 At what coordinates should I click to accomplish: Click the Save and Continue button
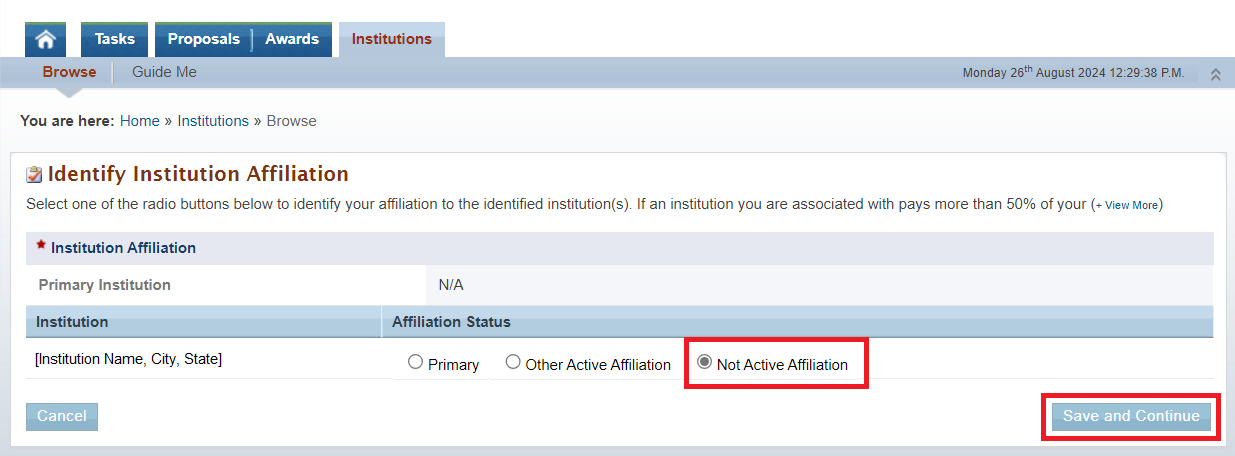tap(1131, 417)
